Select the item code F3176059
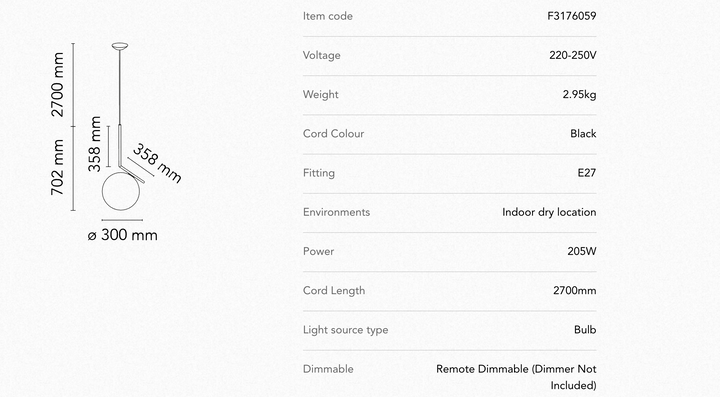 572,16
